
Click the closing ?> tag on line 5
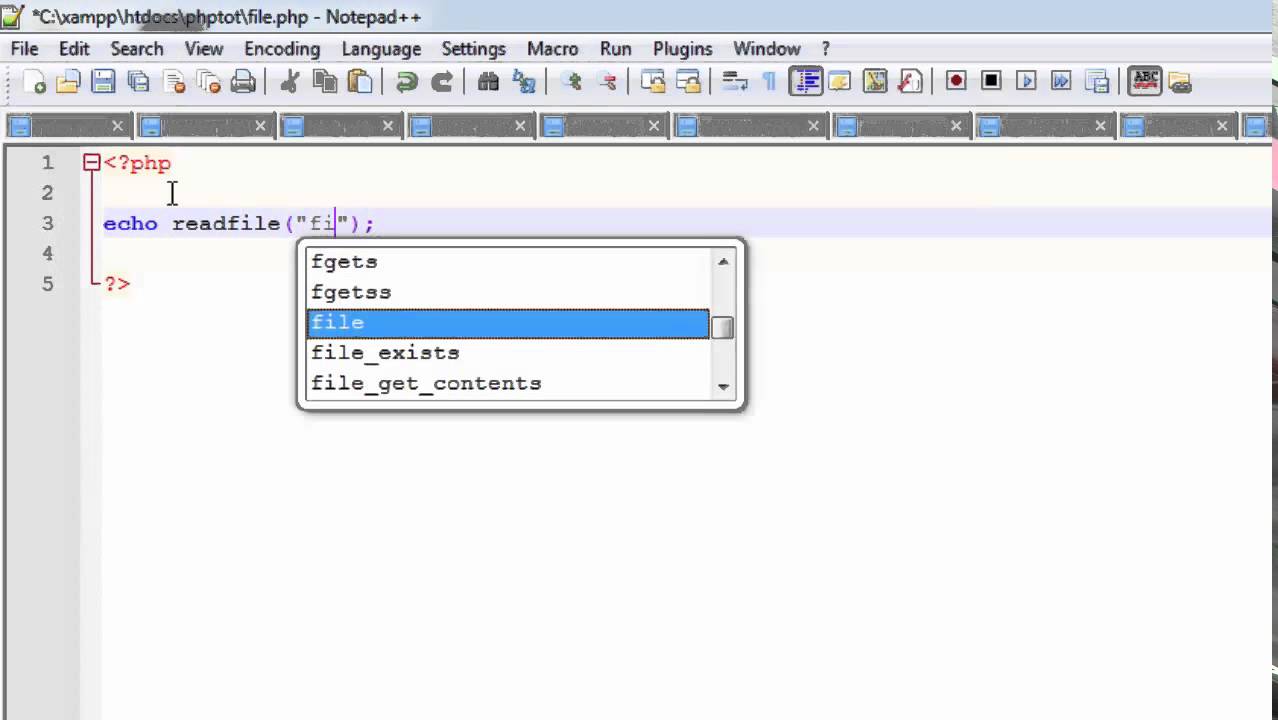coord(117,284)
